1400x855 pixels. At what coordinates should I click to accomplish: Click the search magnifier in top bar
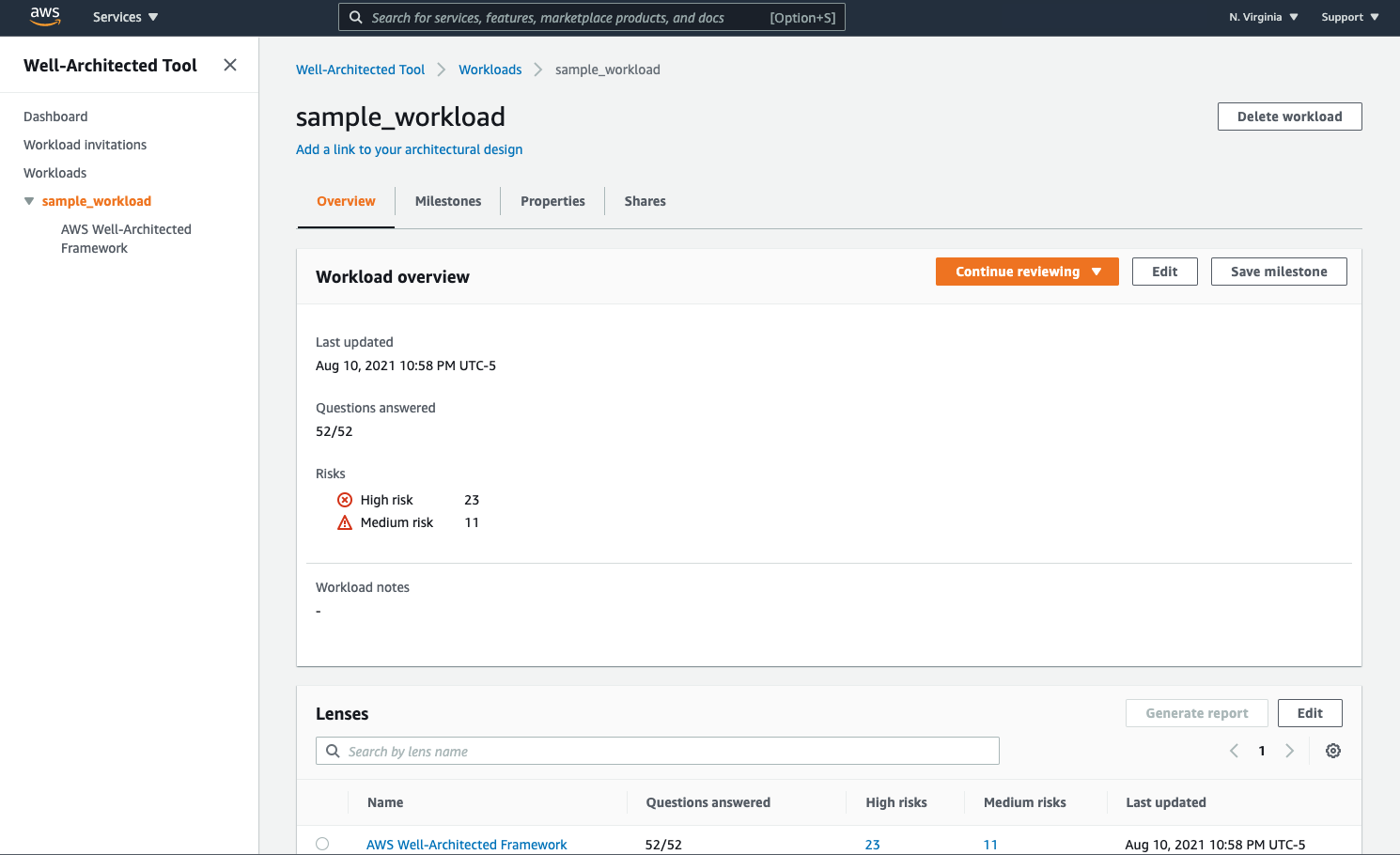[x=356, y=17]
